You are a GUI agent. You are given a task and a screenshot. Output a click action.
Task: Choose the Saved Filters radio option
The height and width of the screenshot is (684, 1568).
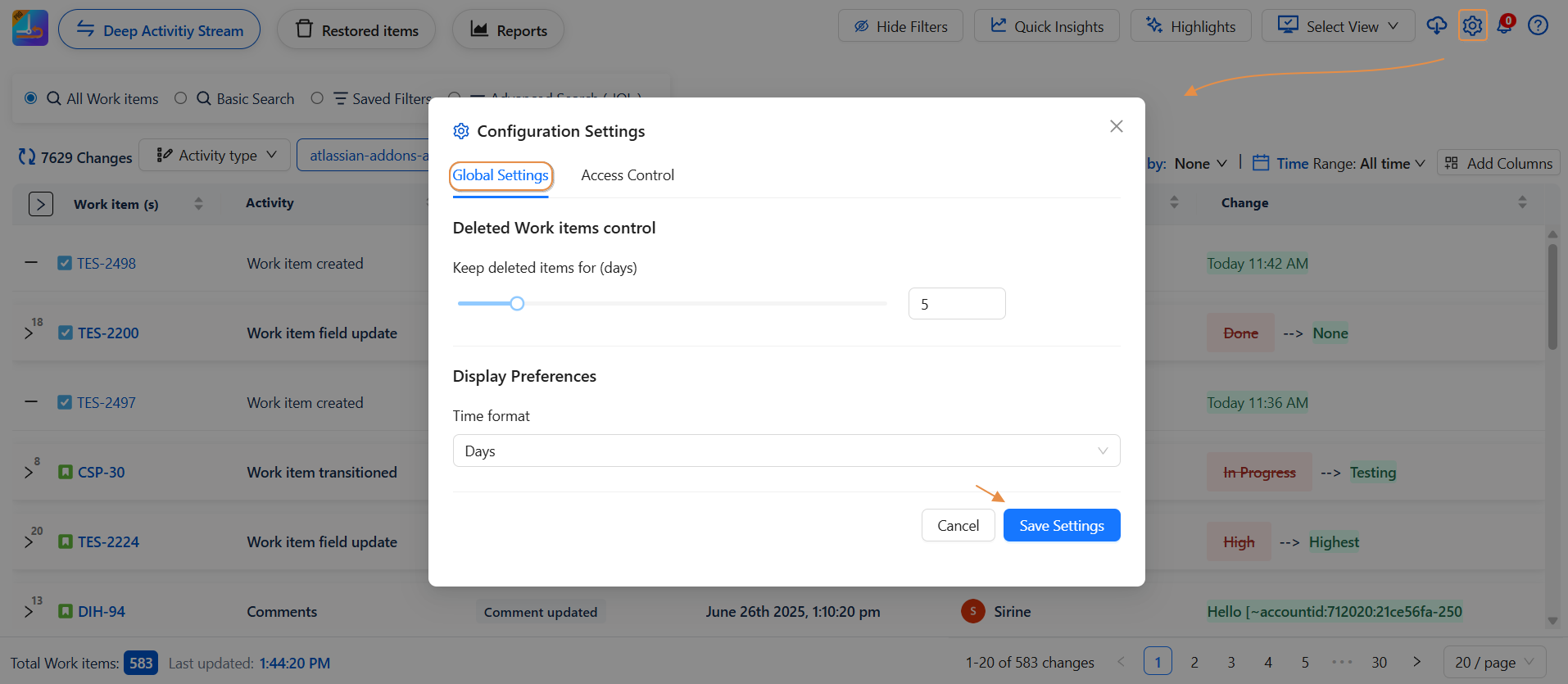pos(317,98)
